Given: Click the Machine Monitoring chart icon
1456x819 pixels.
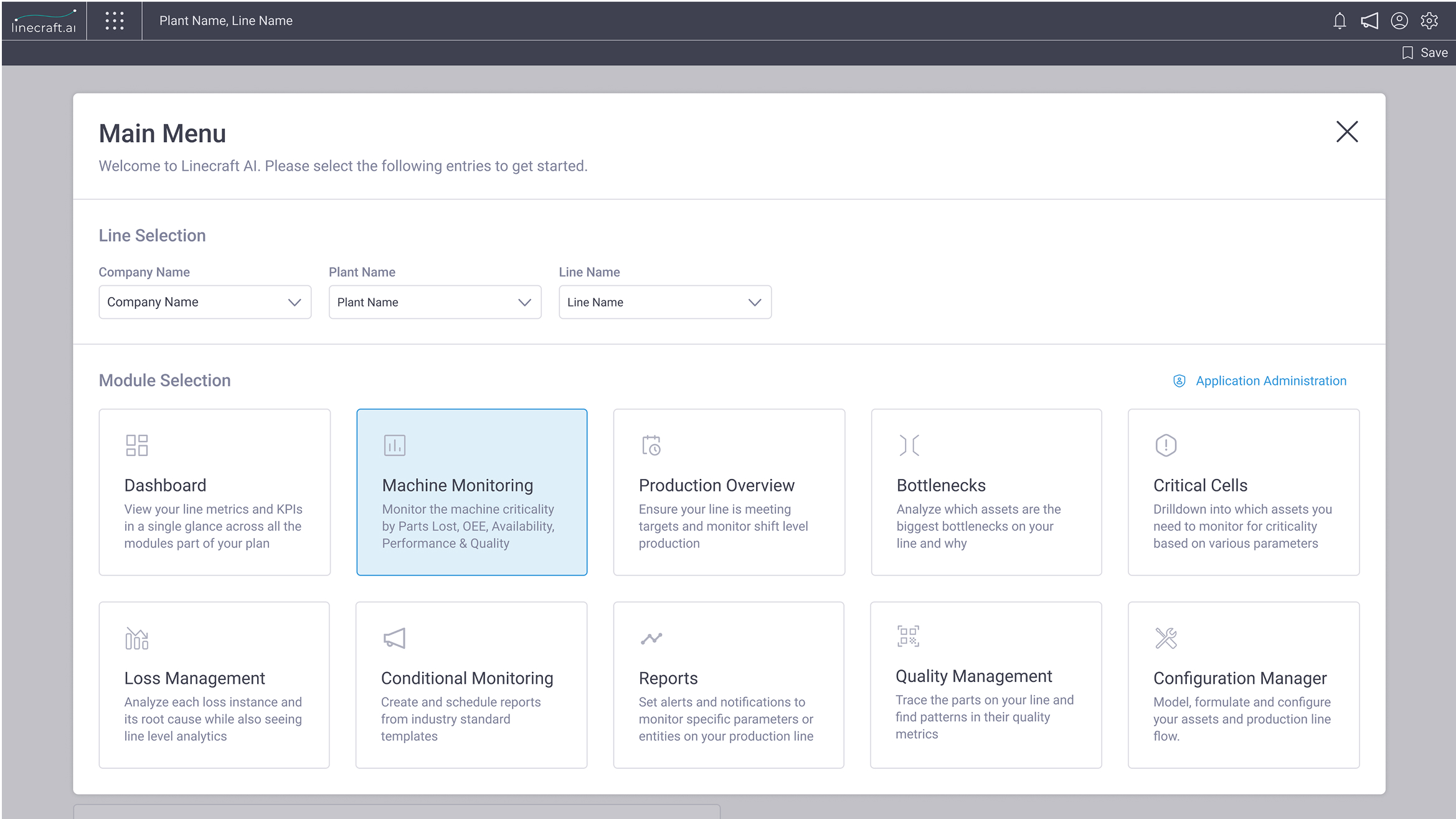Looking at the screenshot, I should click(x=394, y=445).
